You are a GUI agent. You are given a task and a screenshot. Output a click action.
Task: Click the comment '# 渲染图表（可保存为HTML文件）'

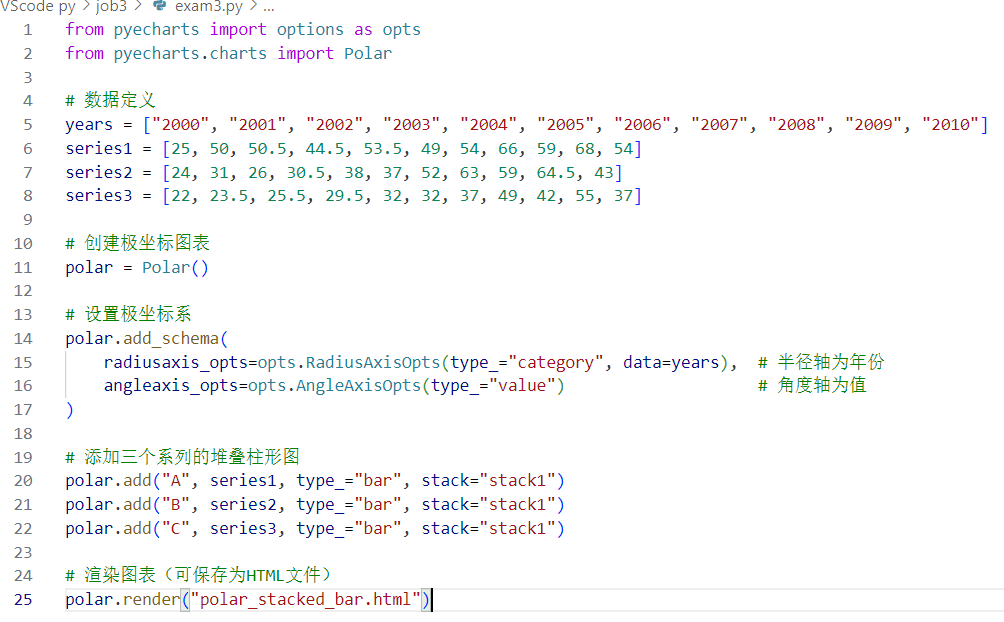(198, 576)
